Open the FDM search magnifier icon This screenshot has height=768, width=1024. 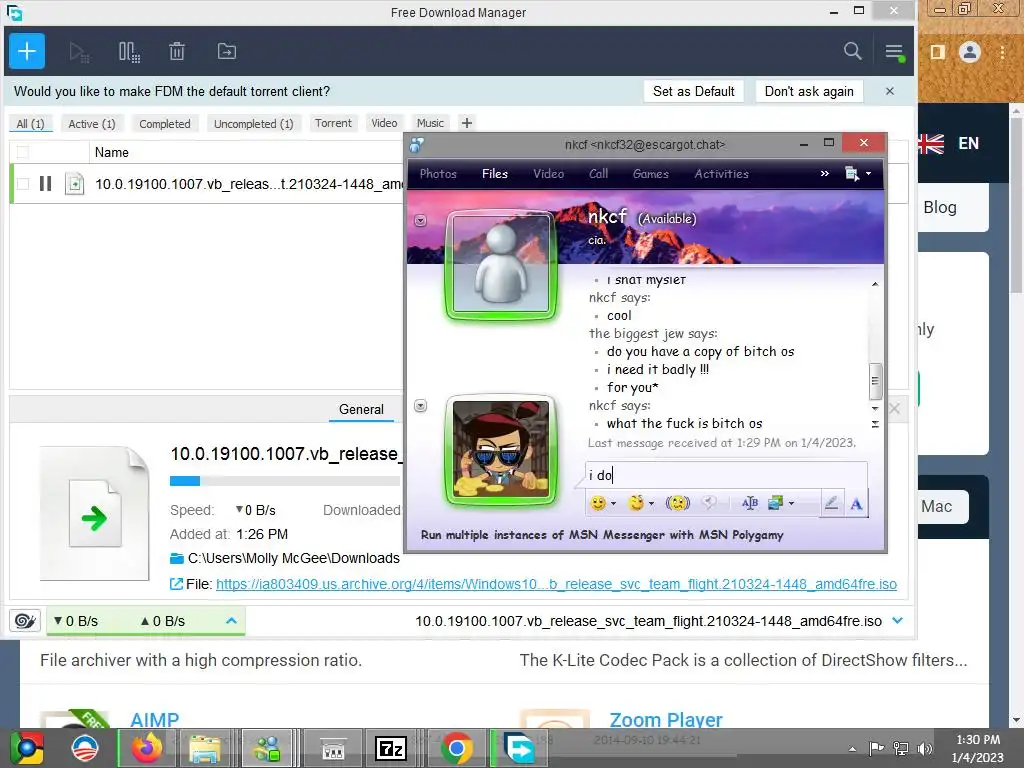point(852,51)
